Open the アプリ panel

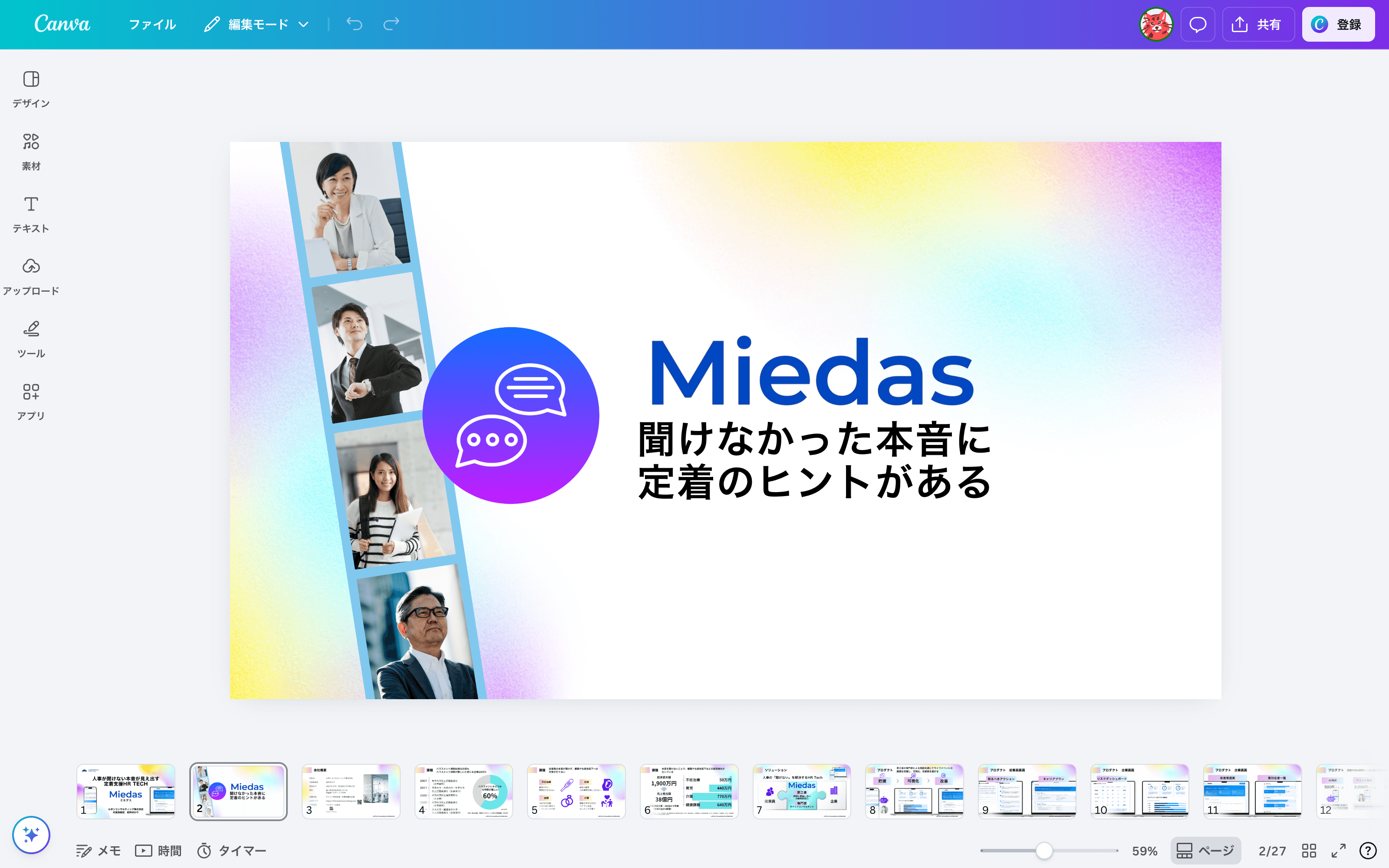click(30, 401)
